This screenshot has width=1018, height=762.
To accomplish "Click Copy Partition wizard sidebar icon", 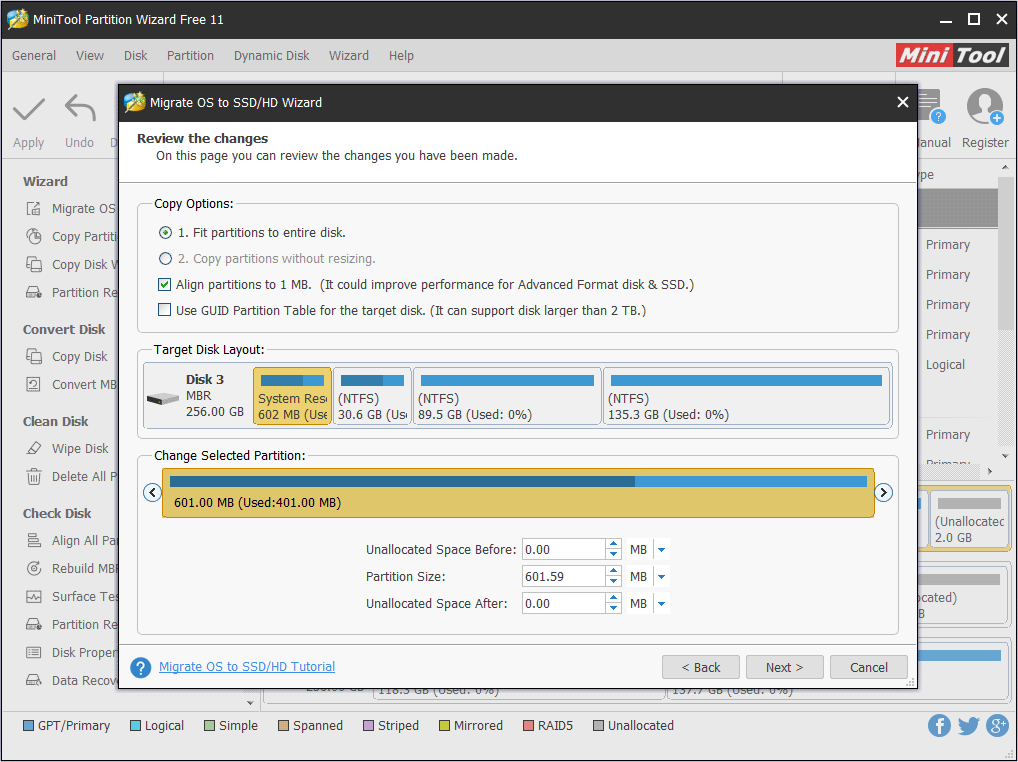I will [34, 236].
